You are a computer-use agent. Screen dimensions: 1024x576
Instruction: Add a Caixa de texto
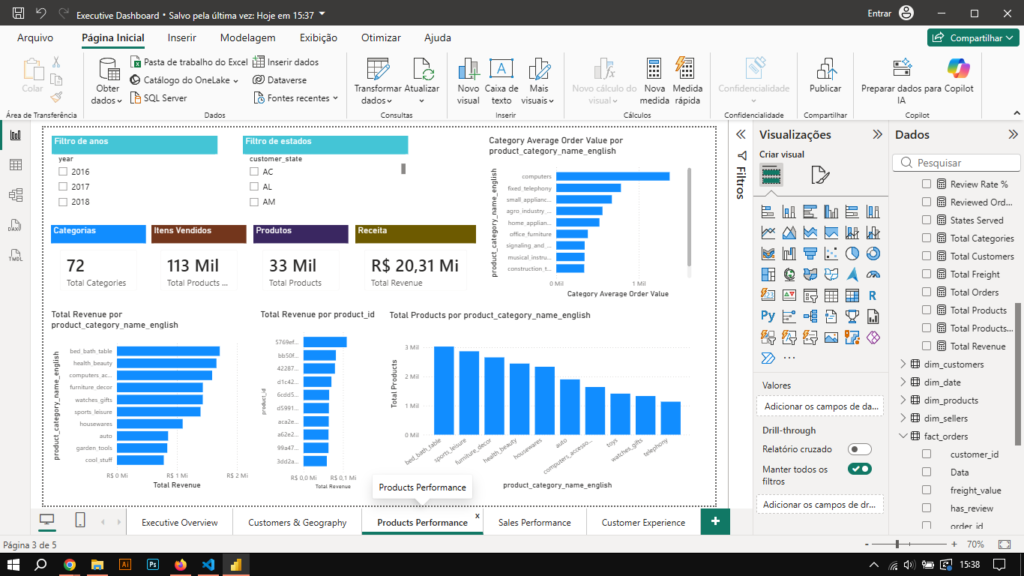(501, 82)
